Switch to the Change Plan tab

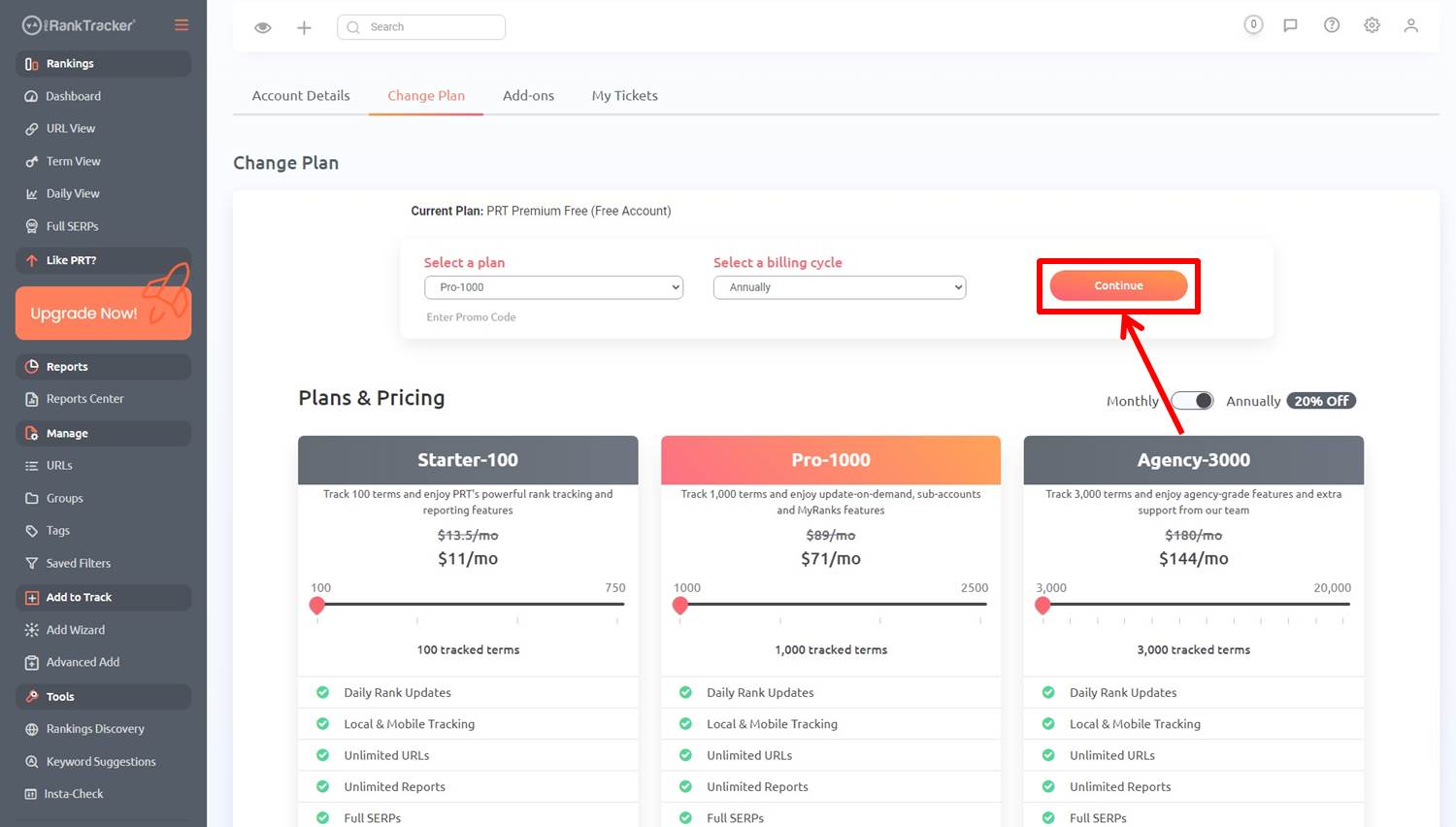(x=426, y=95)
